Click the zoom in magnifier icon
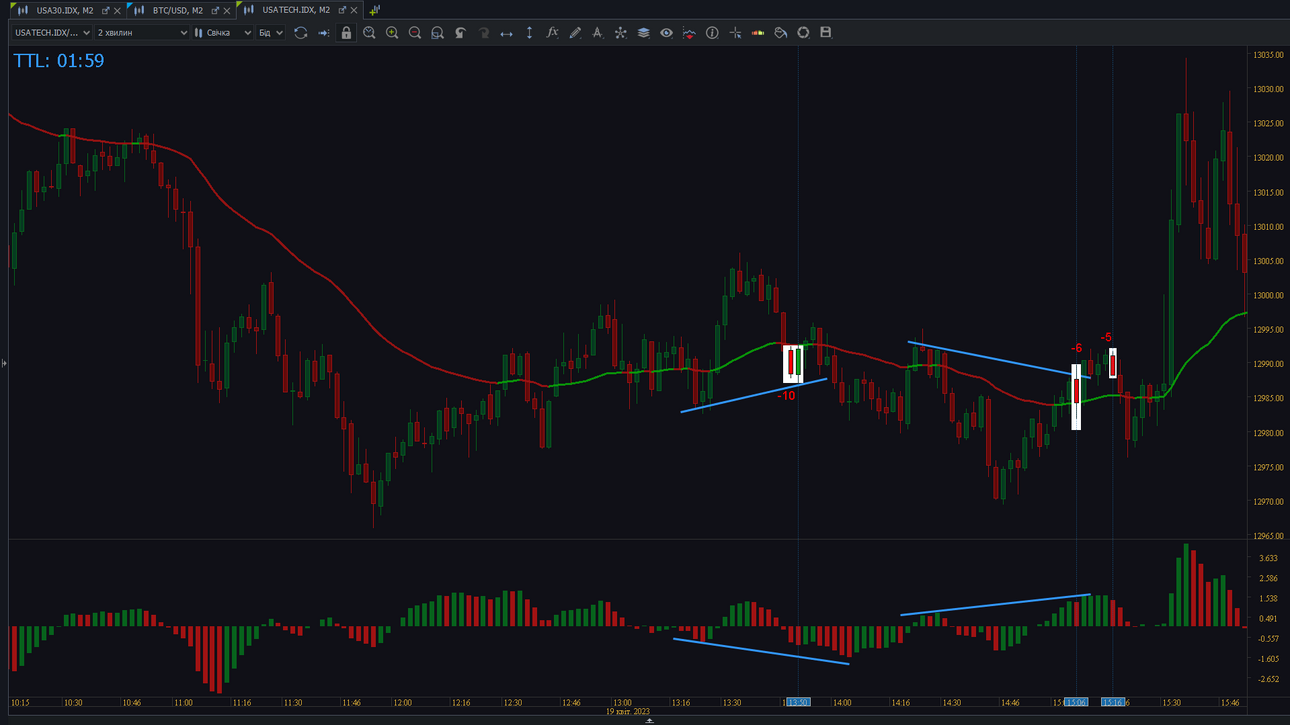Viewport: 1290px width, 725px height. 392,33
